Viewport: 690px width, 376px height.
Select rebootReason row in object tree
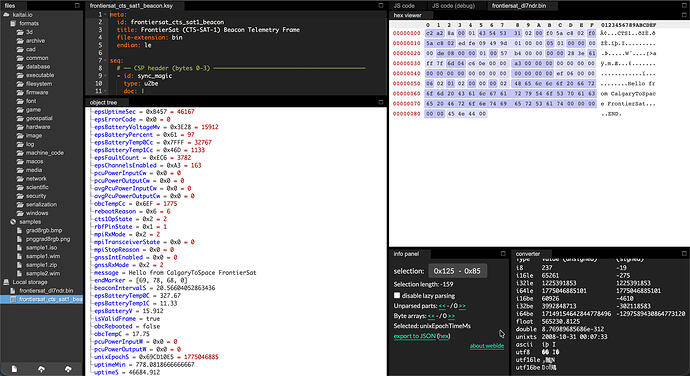(x=132, y=211)
